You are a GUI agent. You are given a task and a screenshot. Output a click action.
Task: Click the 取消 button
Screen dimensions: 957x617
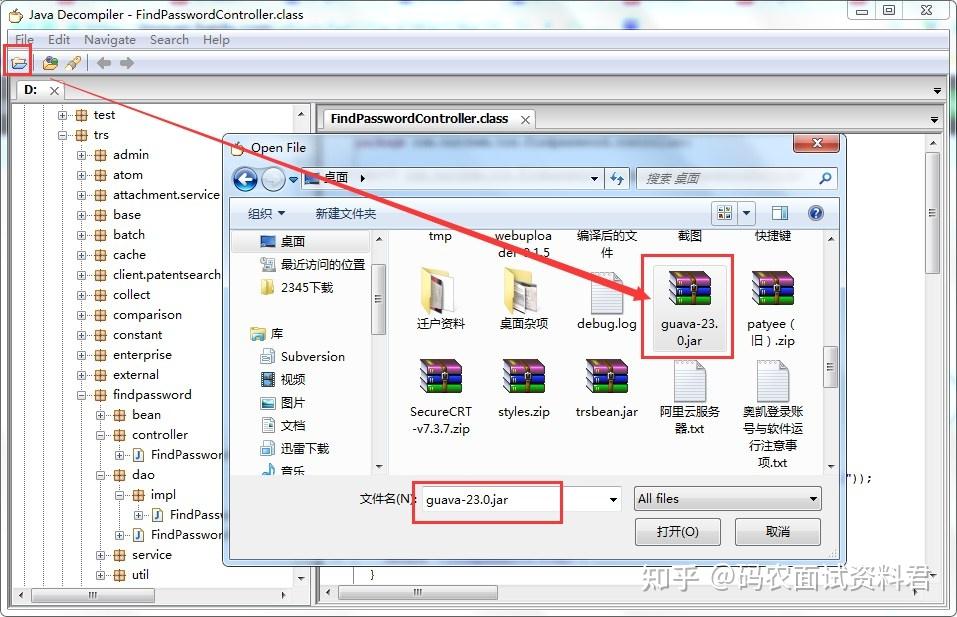point(778,532)
